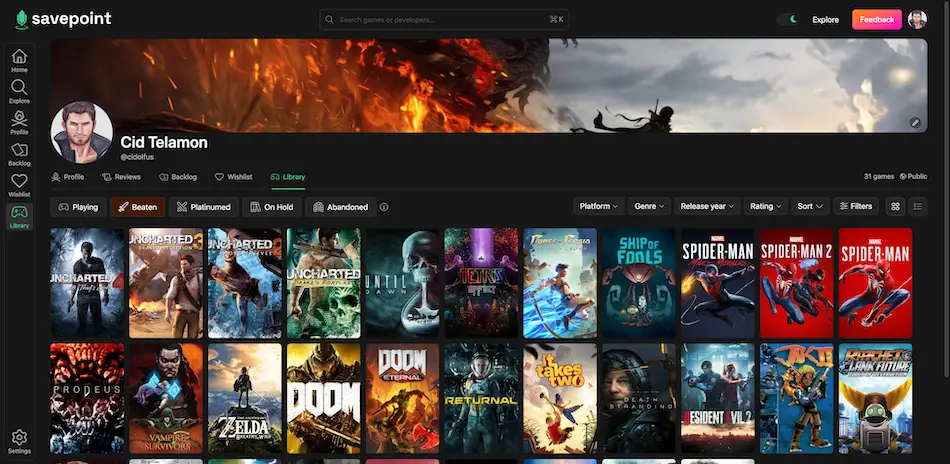The height and width of the screenshot is (464, 950).
Task: Click the Explore link in header
Action: pos(826,19)
